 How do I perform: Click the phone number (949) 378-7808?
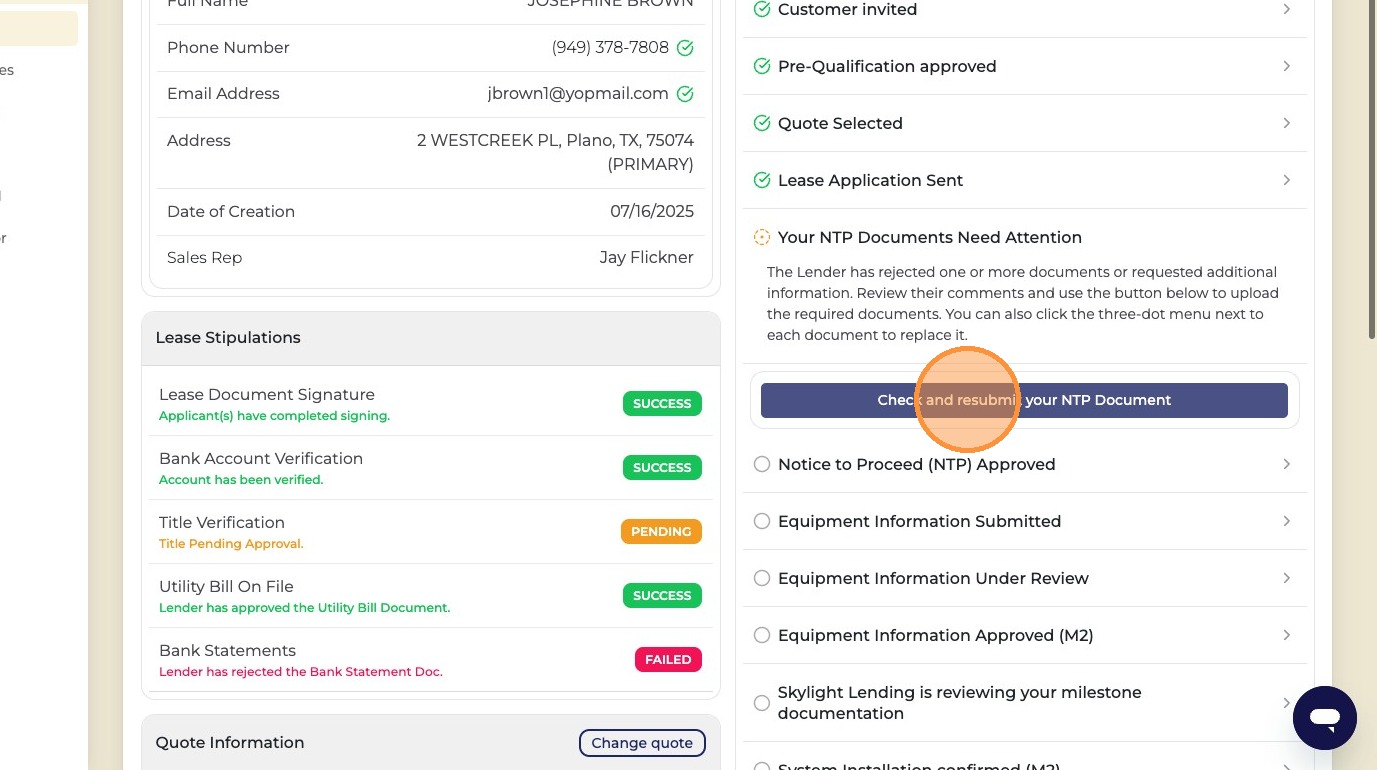pyautogui.click(x=610, y=48)
